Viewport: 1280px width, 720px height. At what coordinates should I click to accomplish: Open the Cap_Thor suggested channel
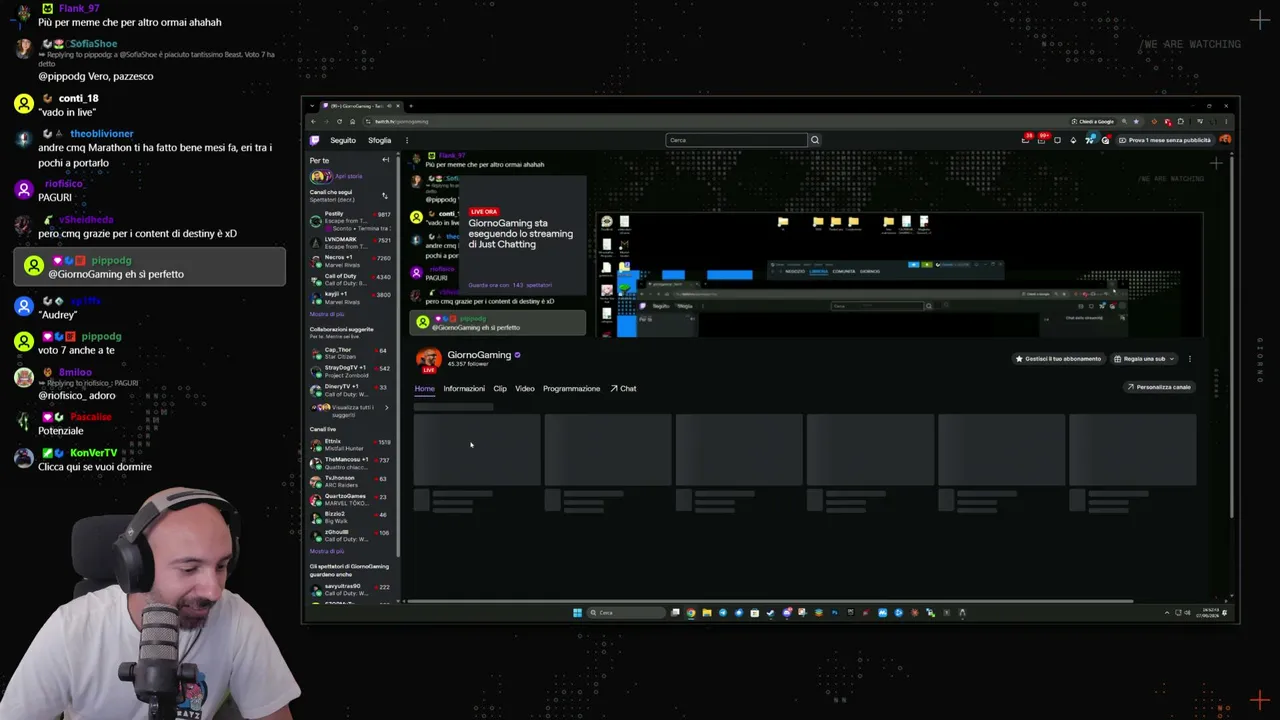(x=349, y=353)
